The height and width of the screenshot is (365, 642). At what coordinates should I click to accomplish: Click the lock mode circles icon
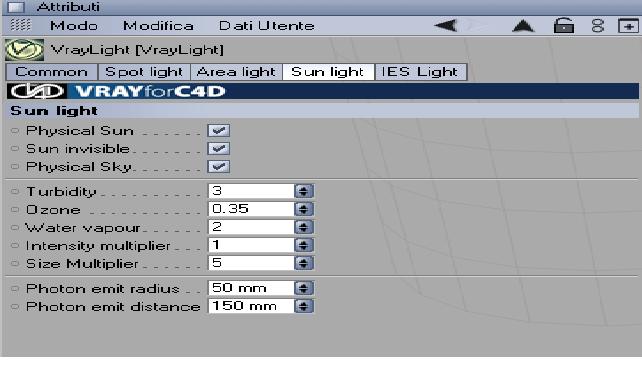tap(598, 26)
